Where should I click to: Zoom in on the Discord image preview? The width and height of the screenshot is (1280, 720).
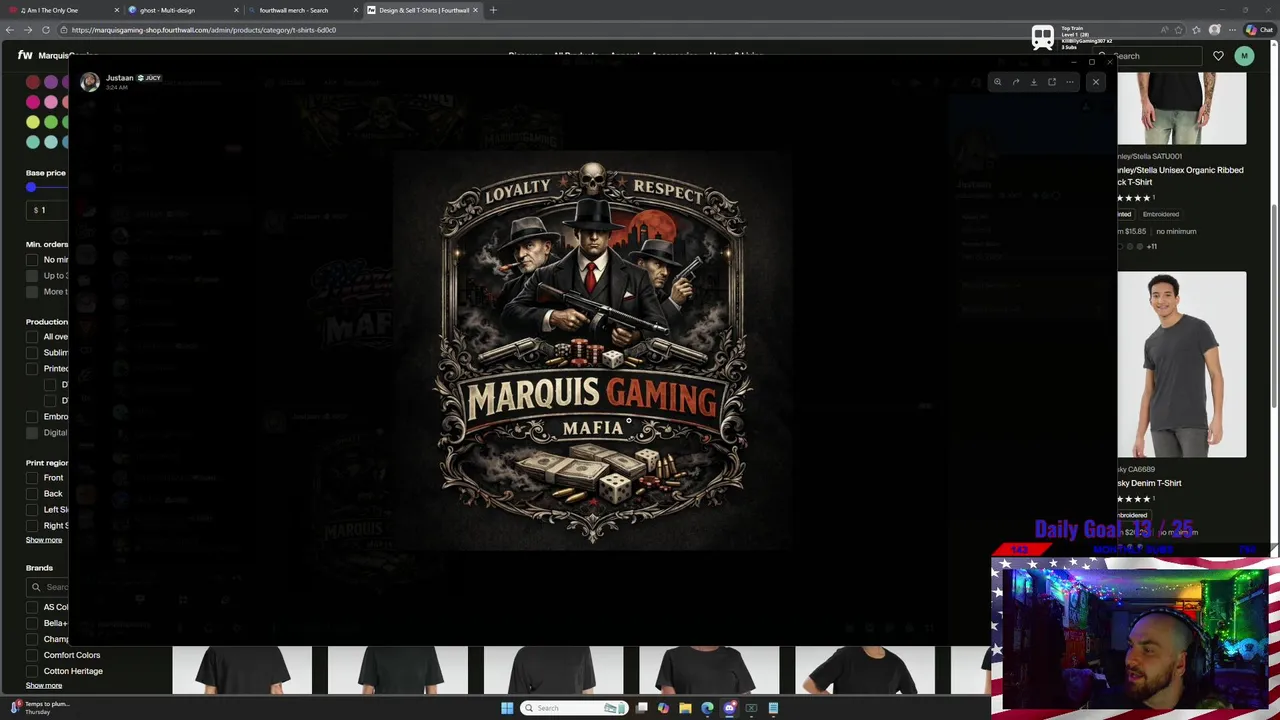pos(997,82)
